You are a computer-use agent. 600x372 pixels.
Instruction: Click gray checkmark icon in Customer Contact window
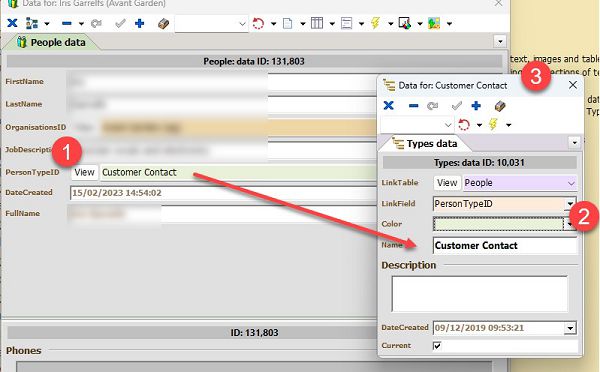click(457, 106)
